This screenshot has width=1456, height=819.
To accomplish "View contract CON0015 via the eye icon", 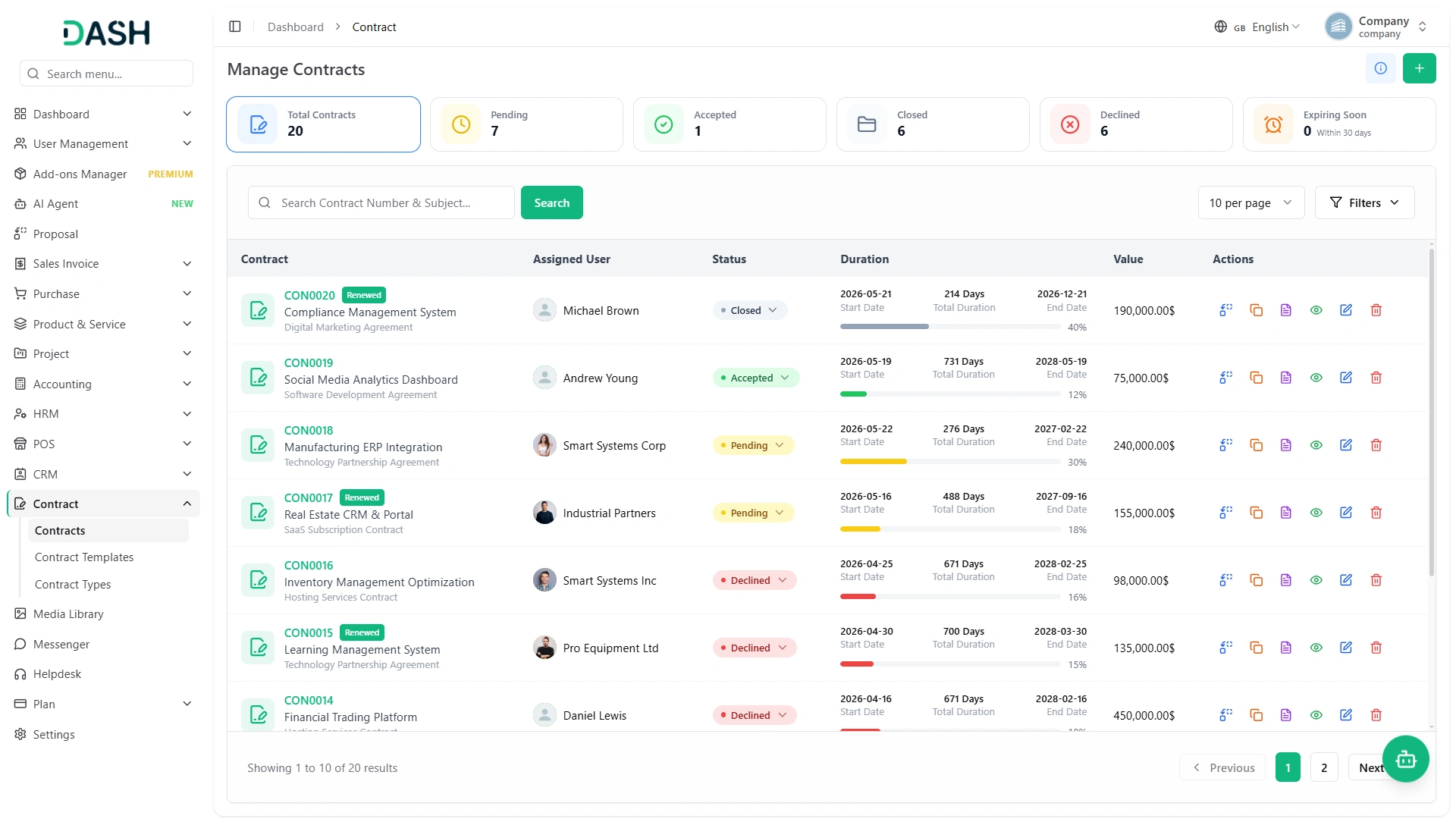I will (1316, 648).
